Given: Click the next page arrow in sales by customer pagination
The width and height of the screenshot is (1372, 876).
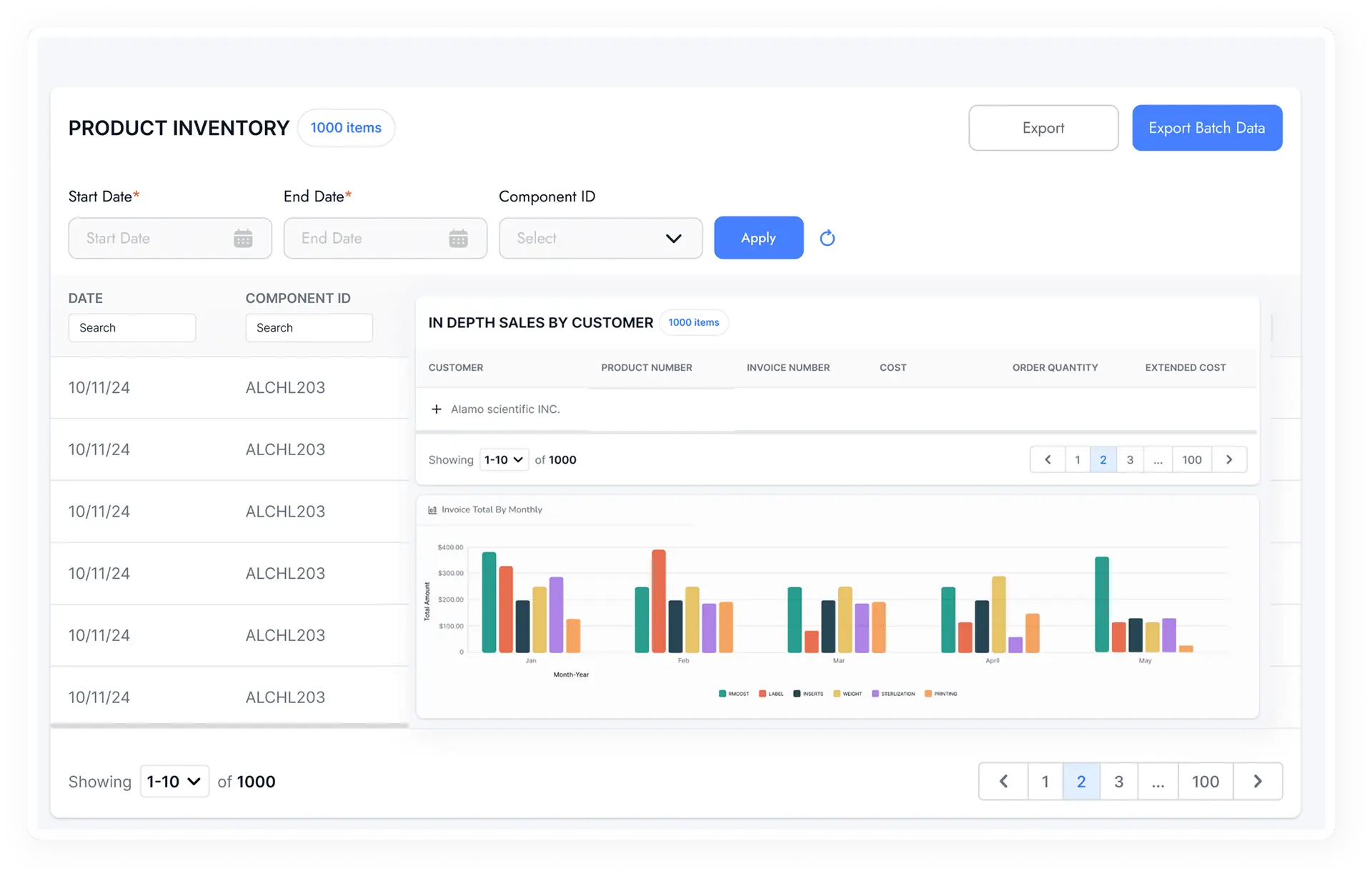Looking at the screenshot, I should coord(1230,459).
